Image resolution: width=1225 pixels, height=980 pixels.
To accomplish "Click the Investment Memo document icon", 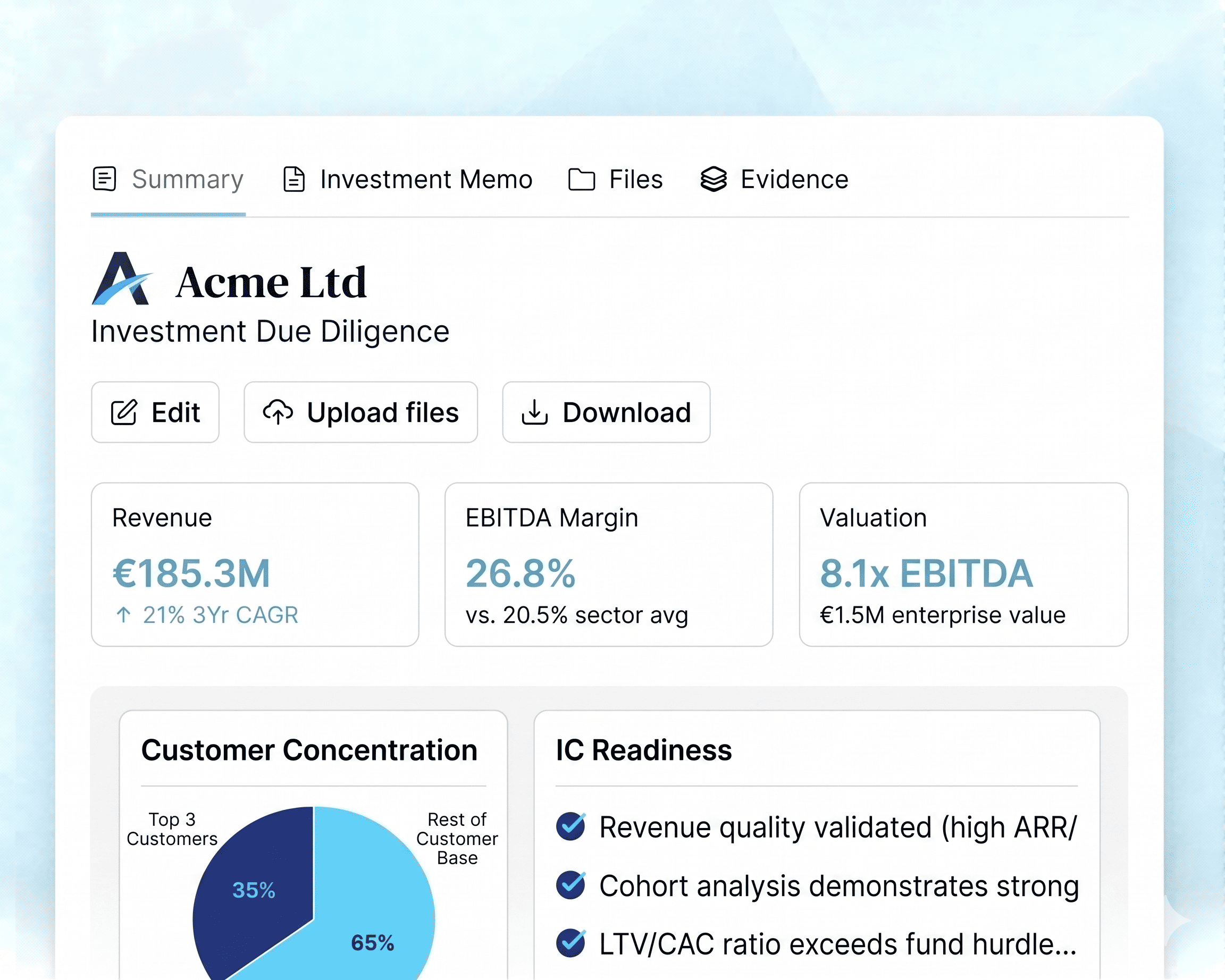I will click(x=293, y=180).
